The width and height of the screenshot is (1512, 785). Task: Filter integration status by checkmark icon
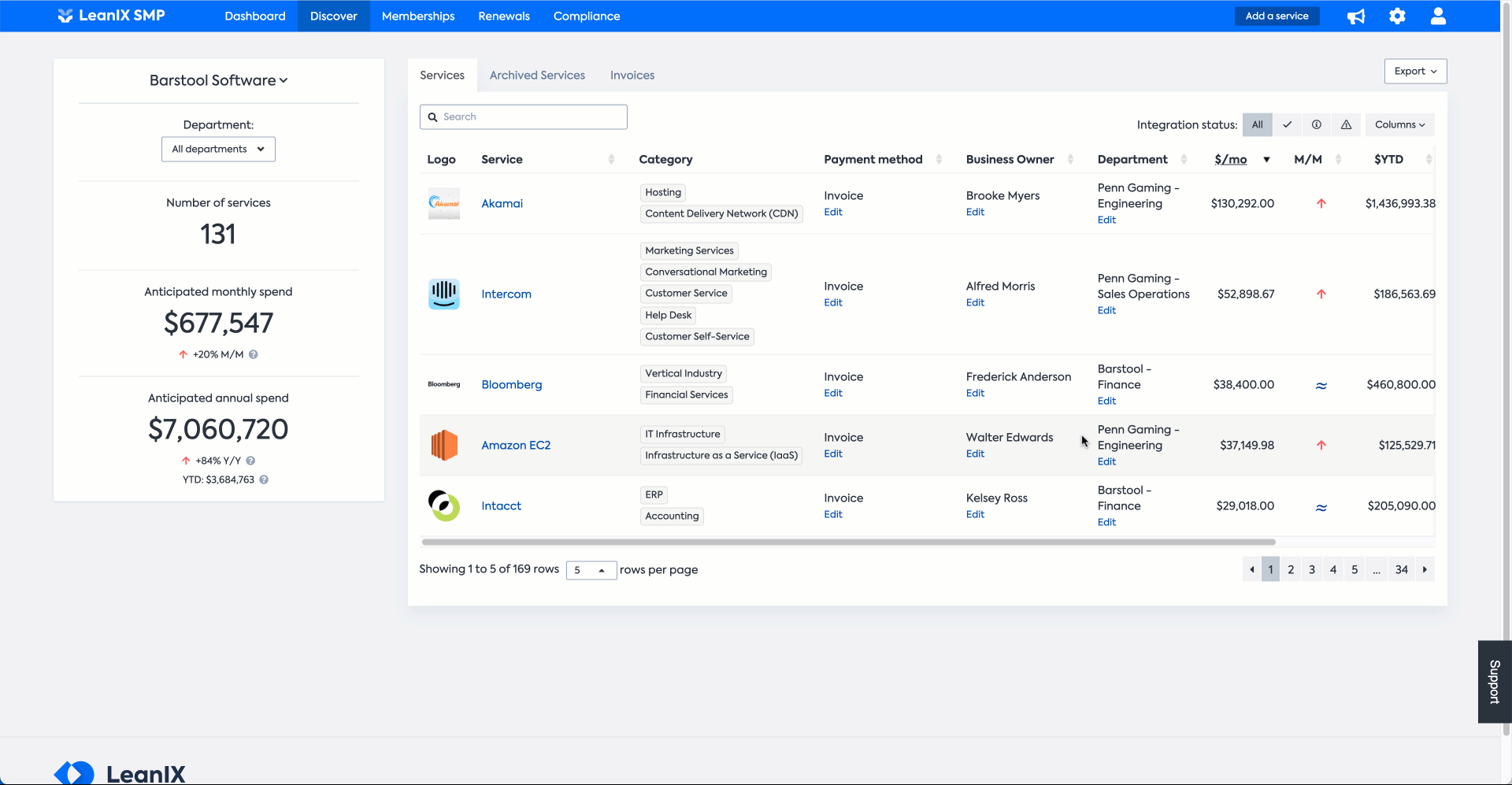click(x=1288, y=124)
